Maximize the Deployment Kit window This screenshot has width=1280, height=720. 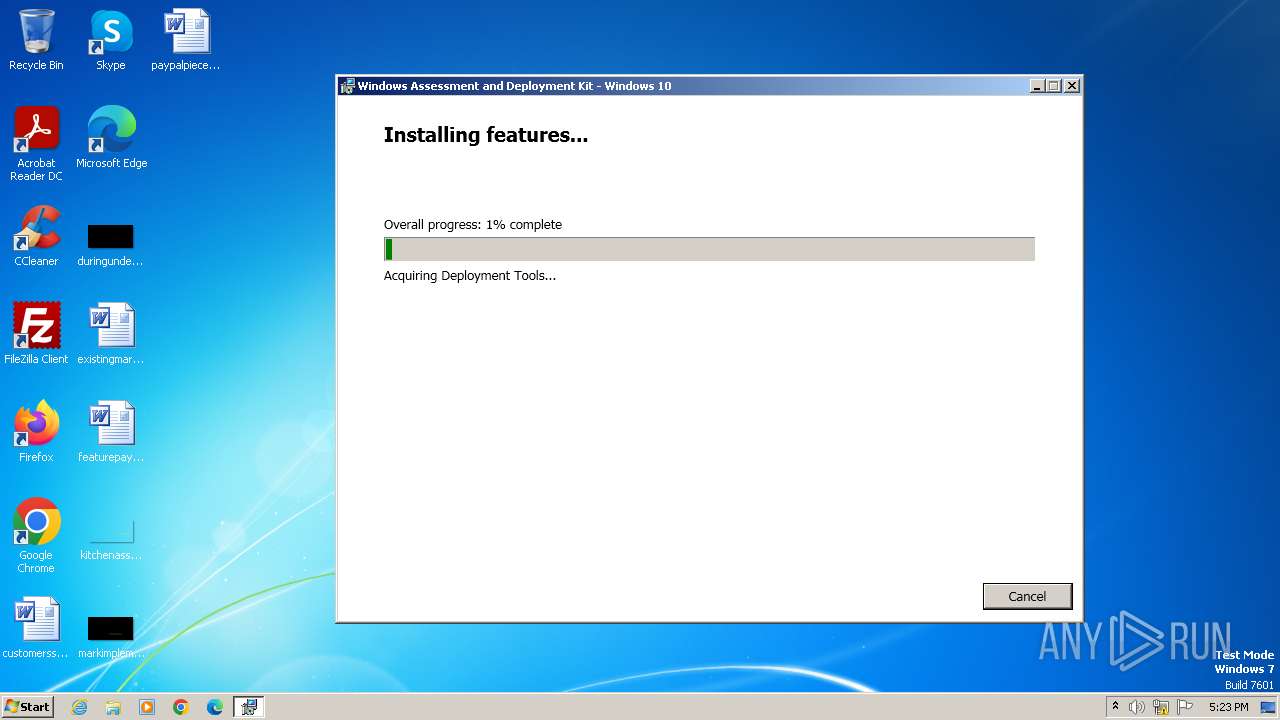click(1054, 86)
